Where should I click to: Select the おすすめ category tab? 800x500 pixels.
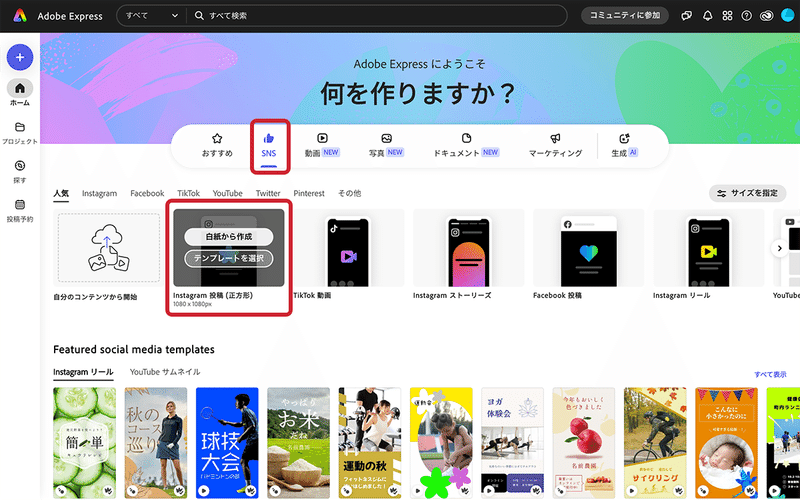tap(217, 145)
